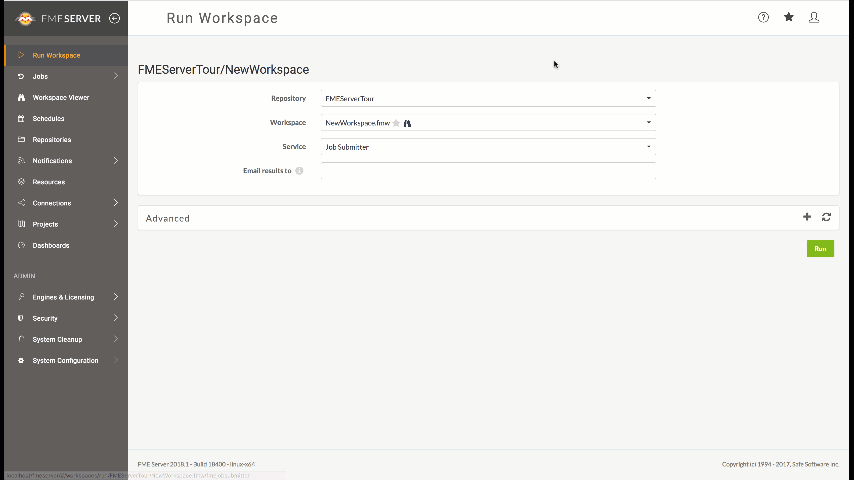Open Workspace Viewer menu item
Screen dimensions: 854x480
(66, 98)
